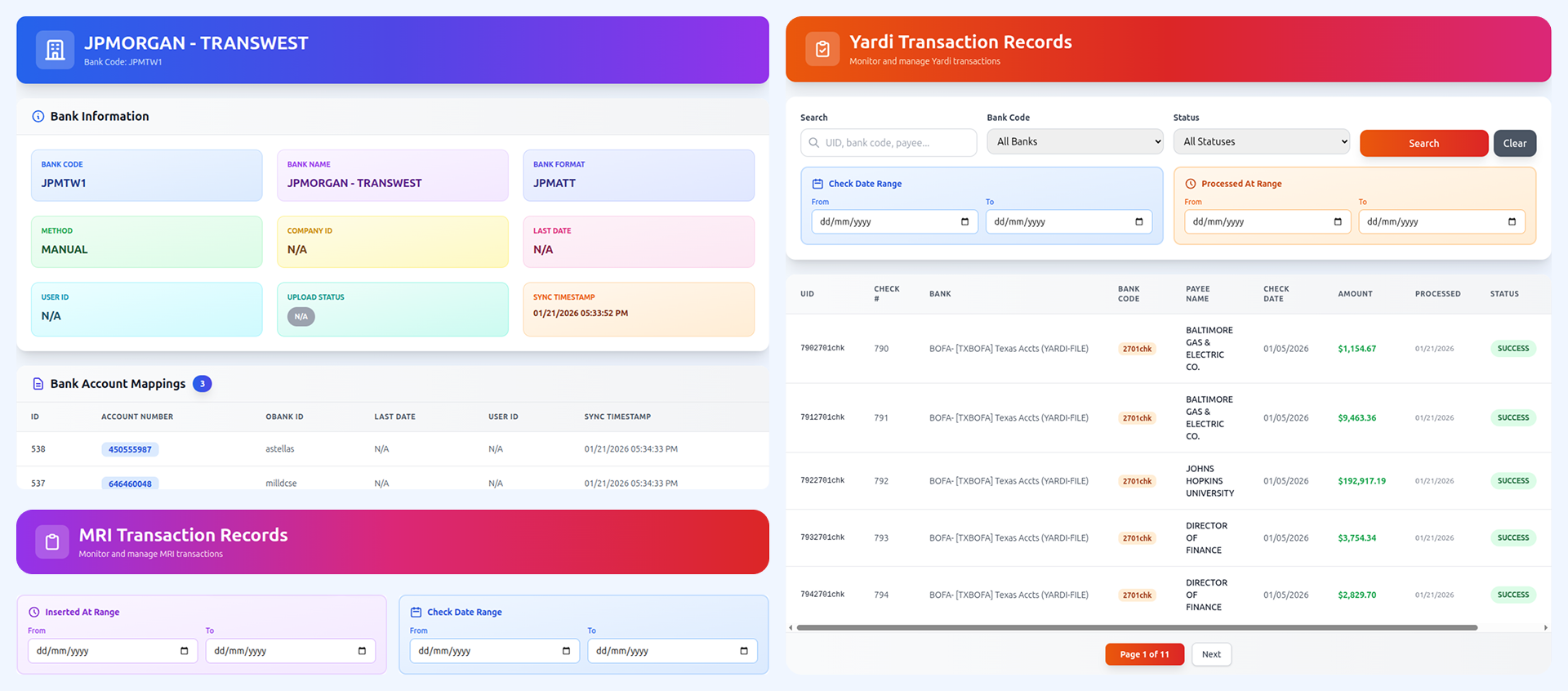Click SUCCESS status for check 790
This screenshot has height=691, width=1568.
[1512, 349]
